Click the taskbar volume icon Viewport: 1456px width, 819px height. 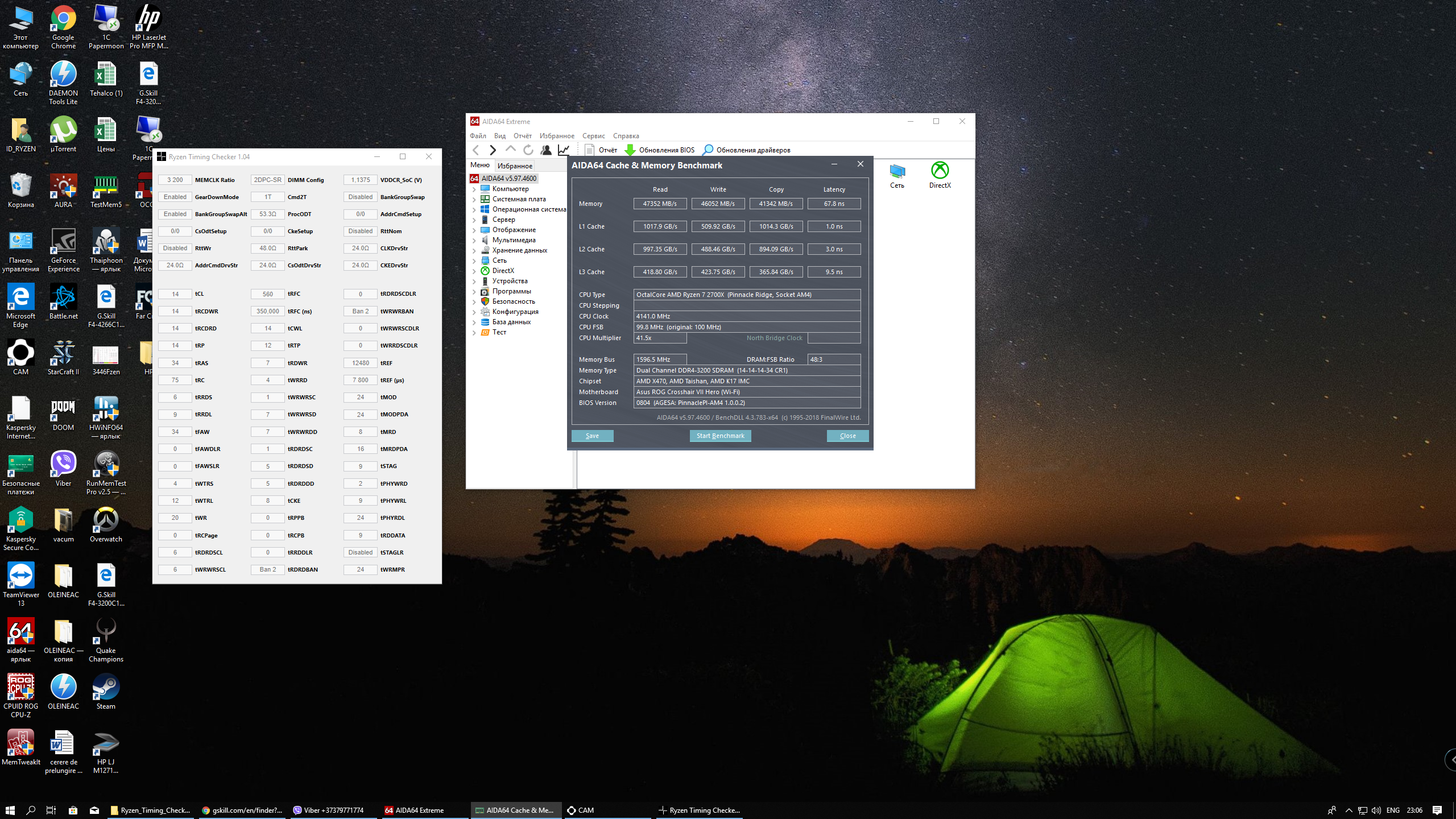[x=1376, y=810]
